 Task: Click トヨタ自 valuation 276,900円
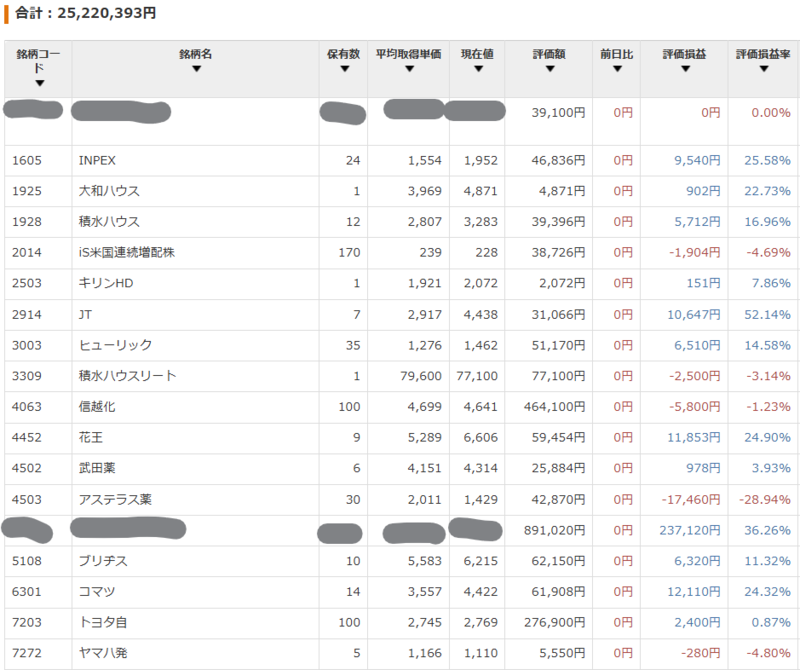pyautogui.click(x=554, y=622)
